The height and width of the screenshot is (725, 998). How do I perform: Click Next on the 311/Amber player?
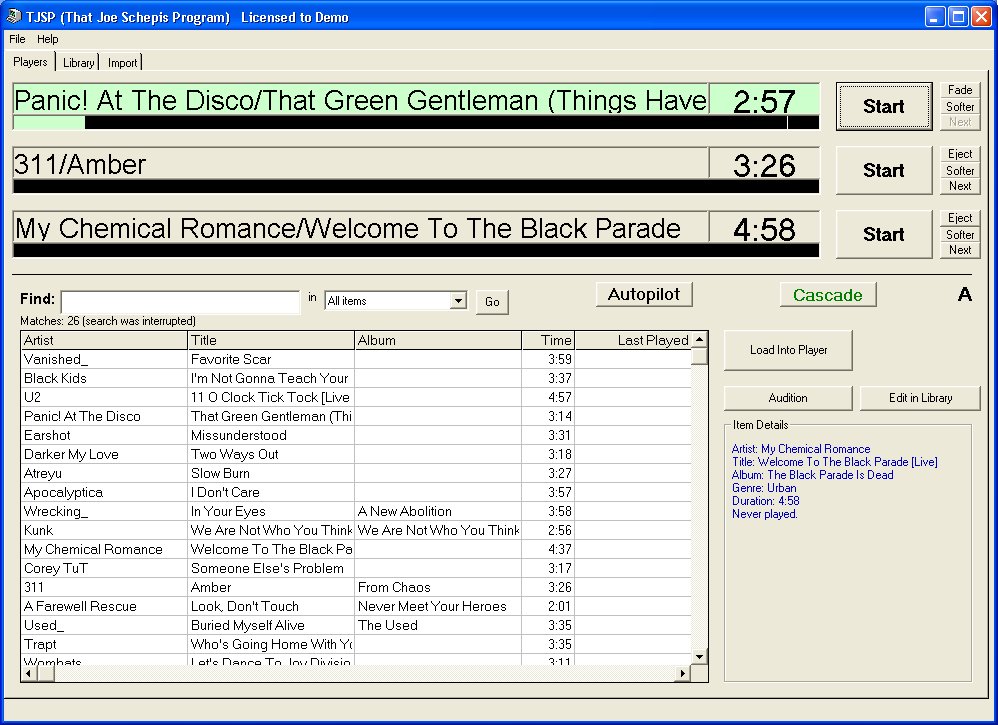[960, 186]
